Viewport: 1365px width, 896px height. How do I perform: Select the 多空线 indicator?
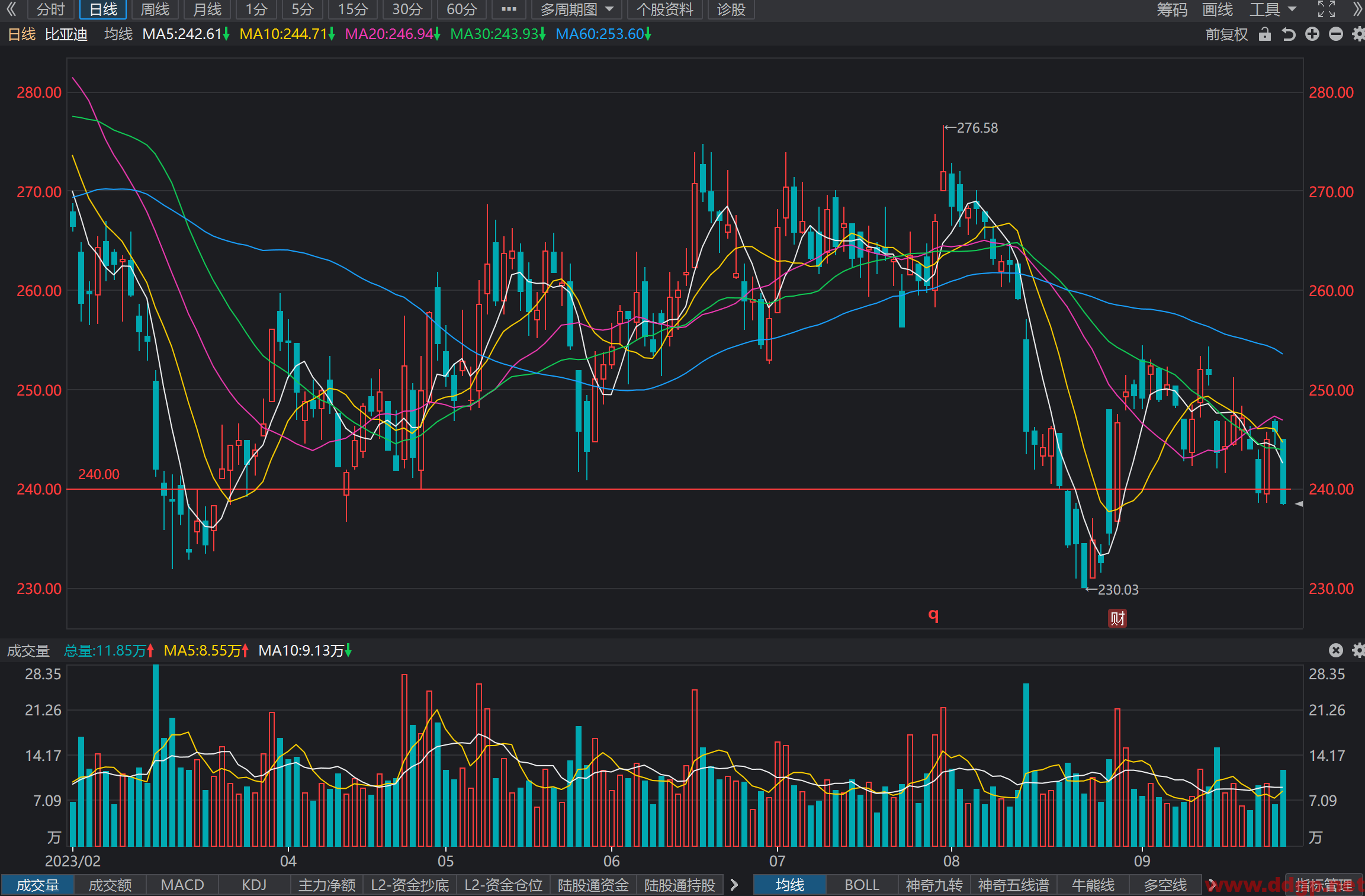point(1165,885)
